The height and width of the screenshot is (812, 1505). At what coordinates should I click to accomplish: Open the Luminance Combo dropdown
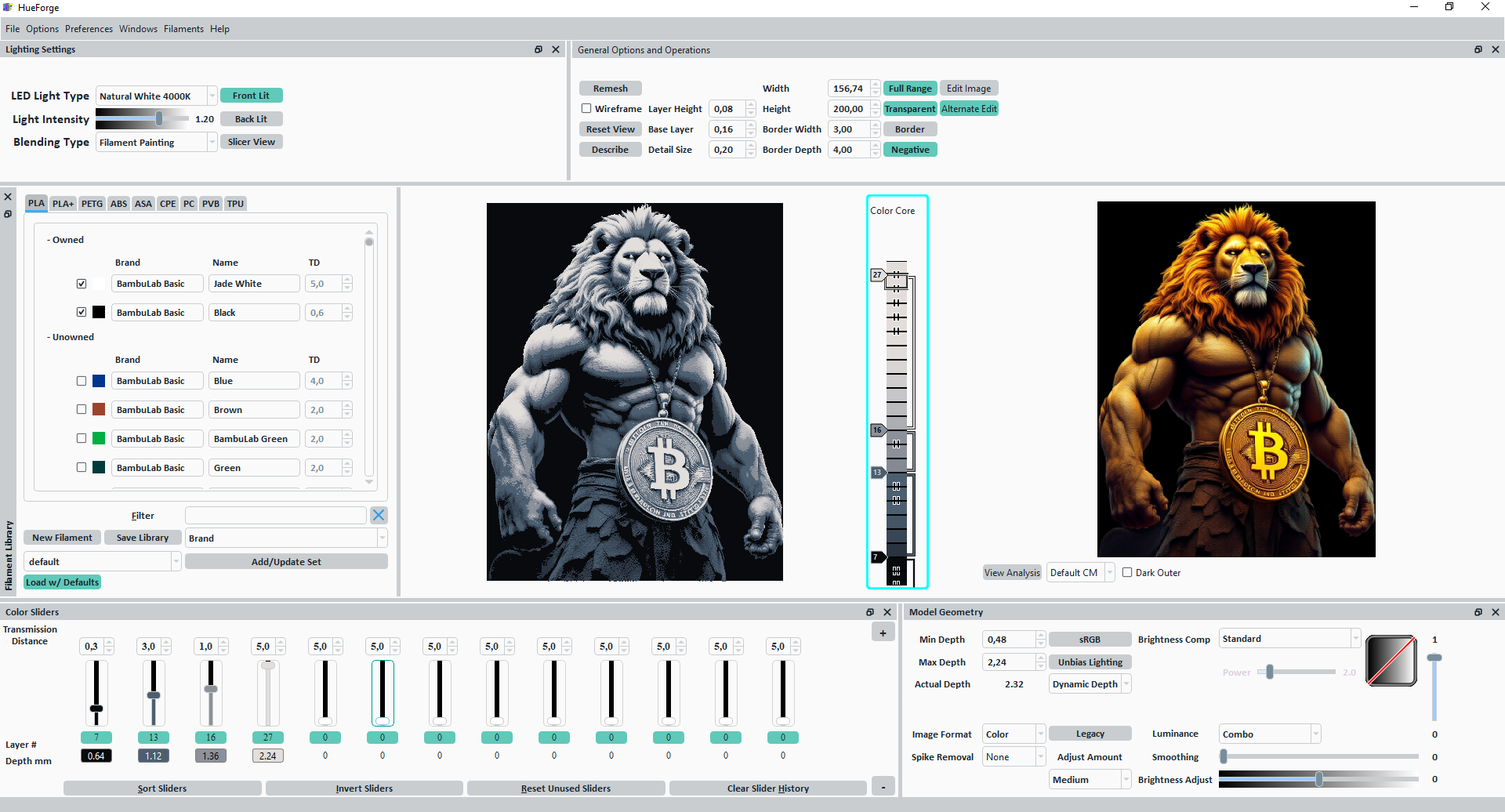coord(1270,734)
